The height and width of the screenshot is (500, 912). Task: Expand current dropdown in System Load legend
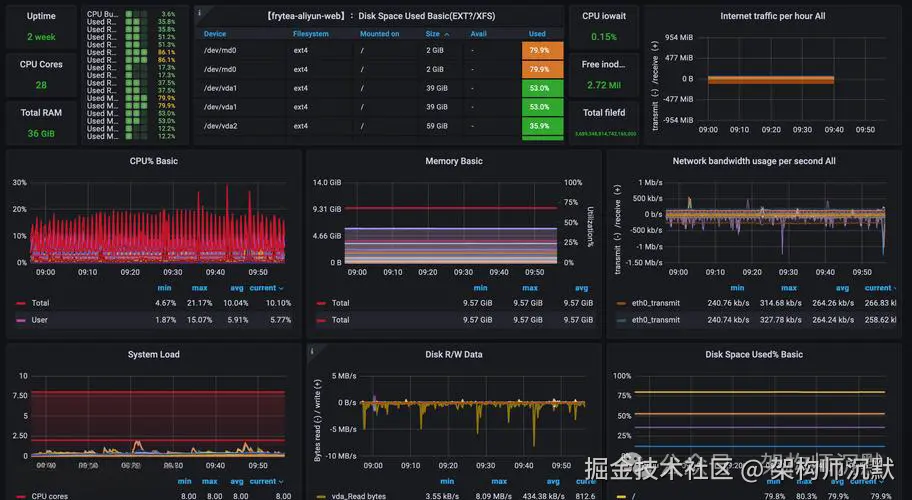click(266, 481)
